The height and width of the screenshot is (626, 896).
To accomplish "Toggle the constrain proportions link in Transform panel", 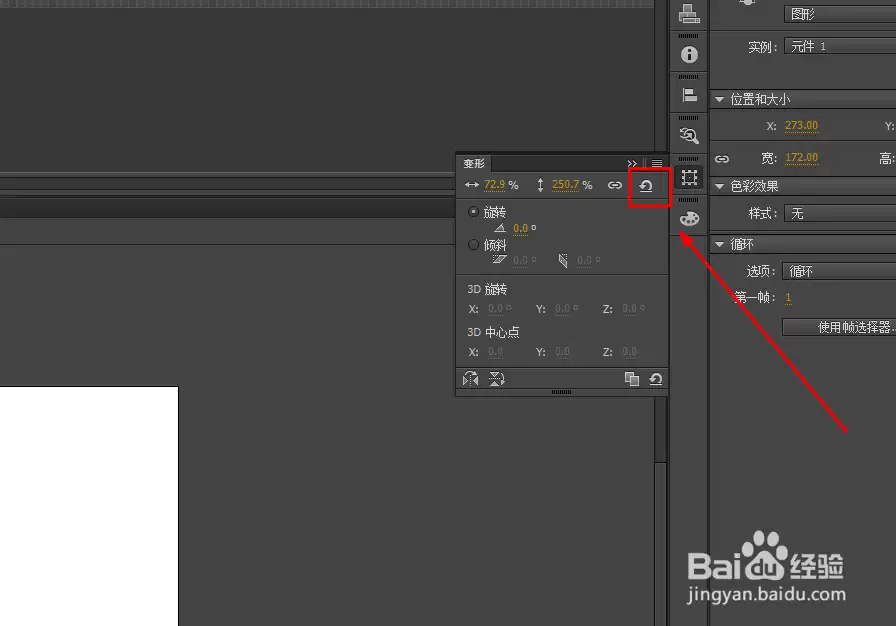I will click(615, 185).
